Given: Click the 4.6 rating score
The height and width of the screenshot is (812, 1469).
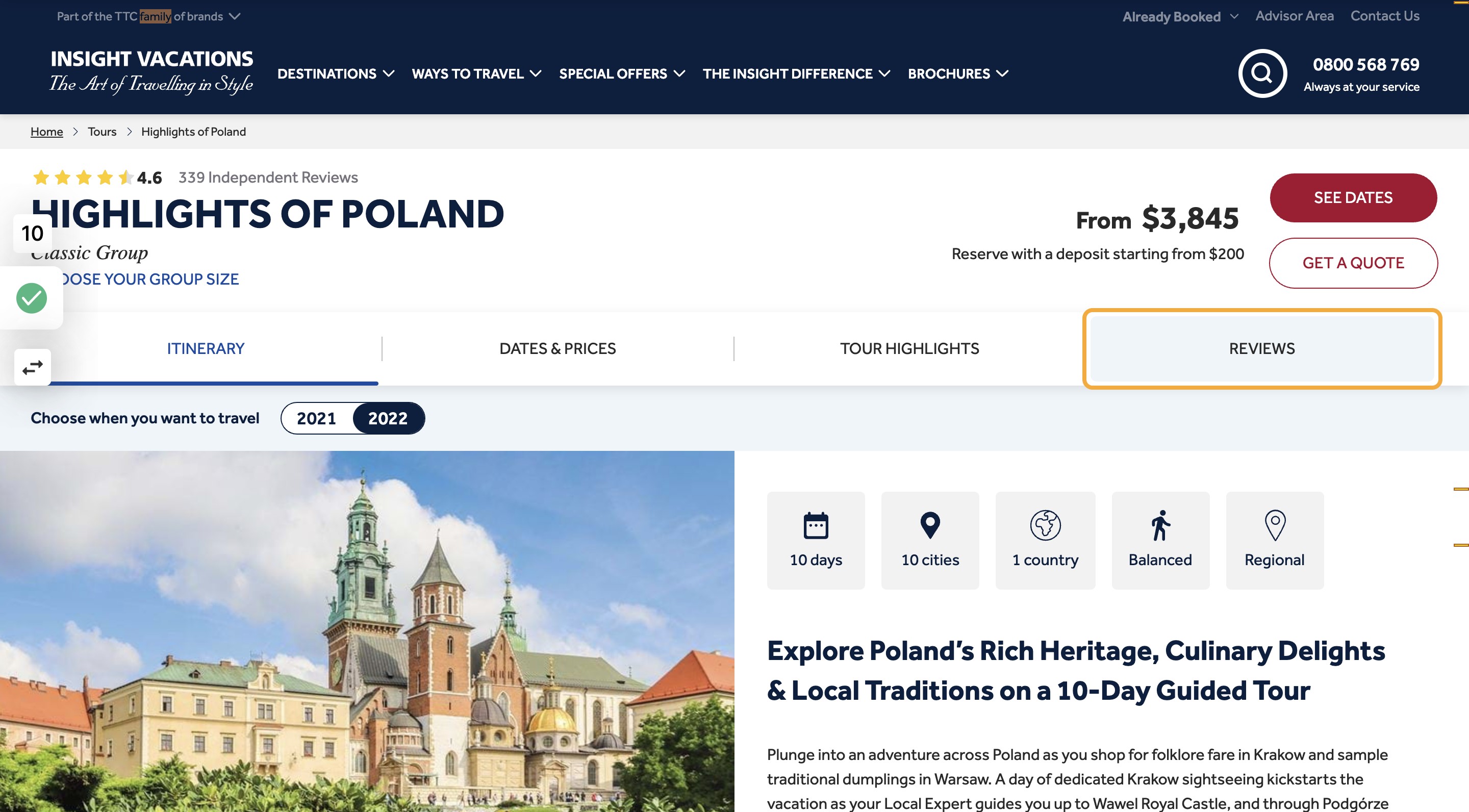Looking at the screenshot, I should point(149,178).
